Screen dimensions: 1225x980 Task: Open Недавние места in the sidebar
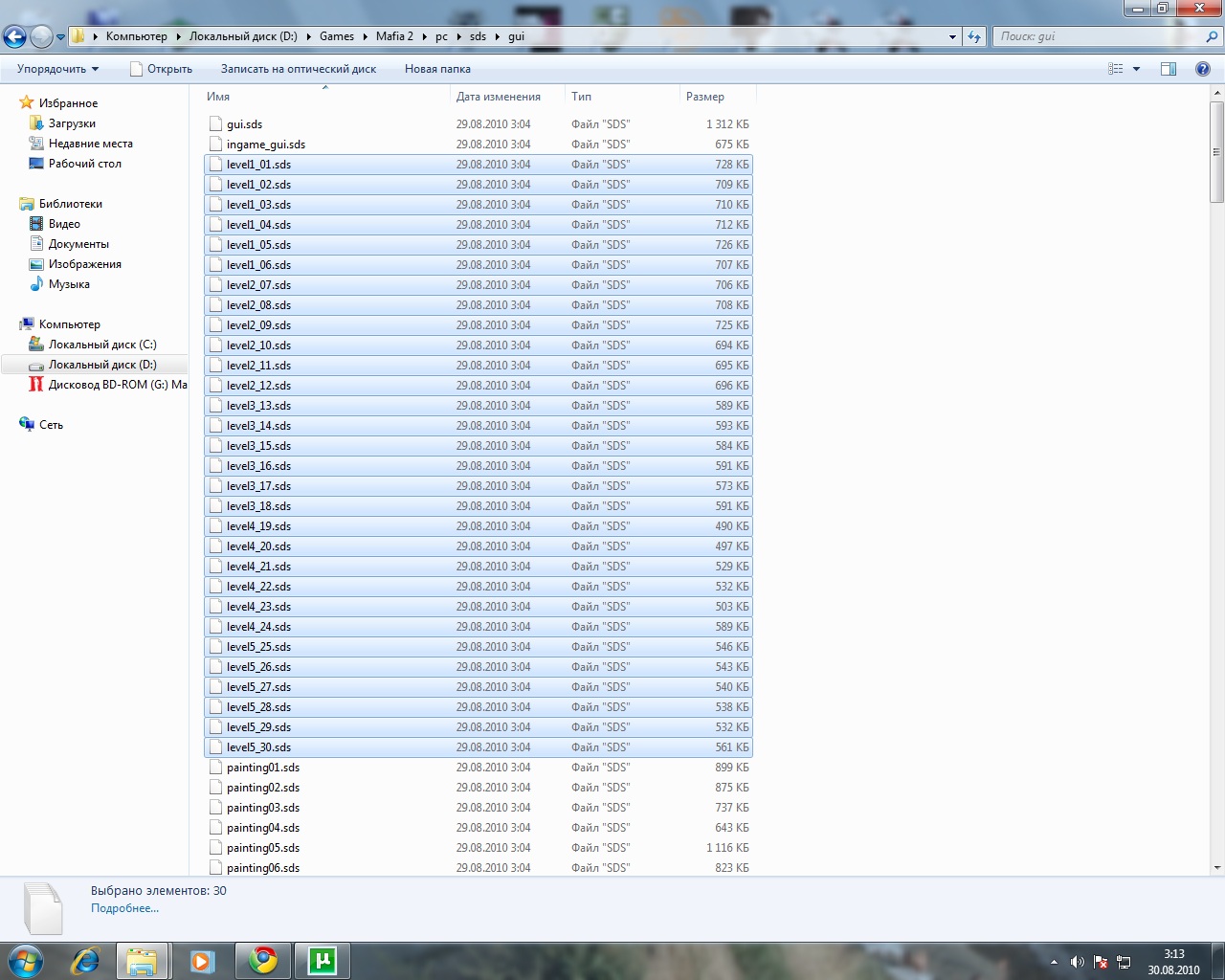[x=90, y=144]
